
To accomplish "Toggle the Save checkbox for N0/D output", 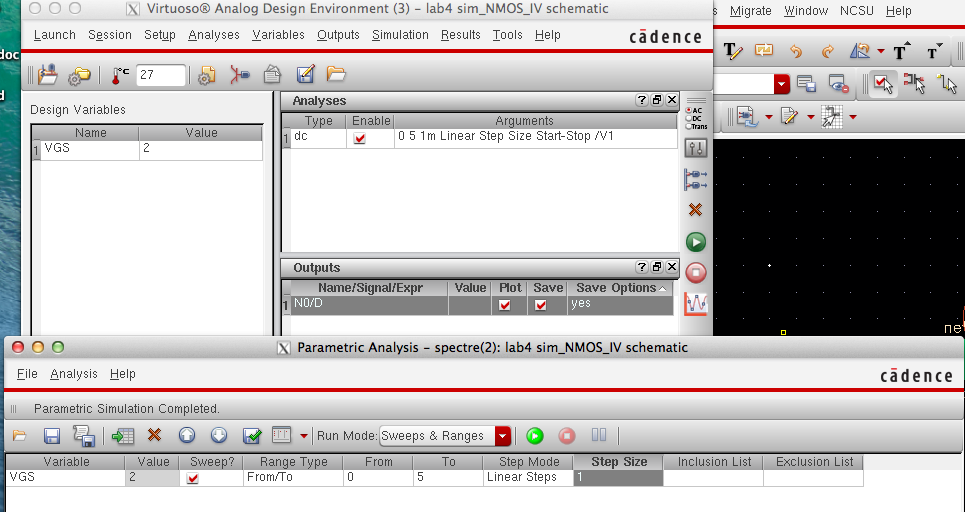I will click(x=540, y=305).
